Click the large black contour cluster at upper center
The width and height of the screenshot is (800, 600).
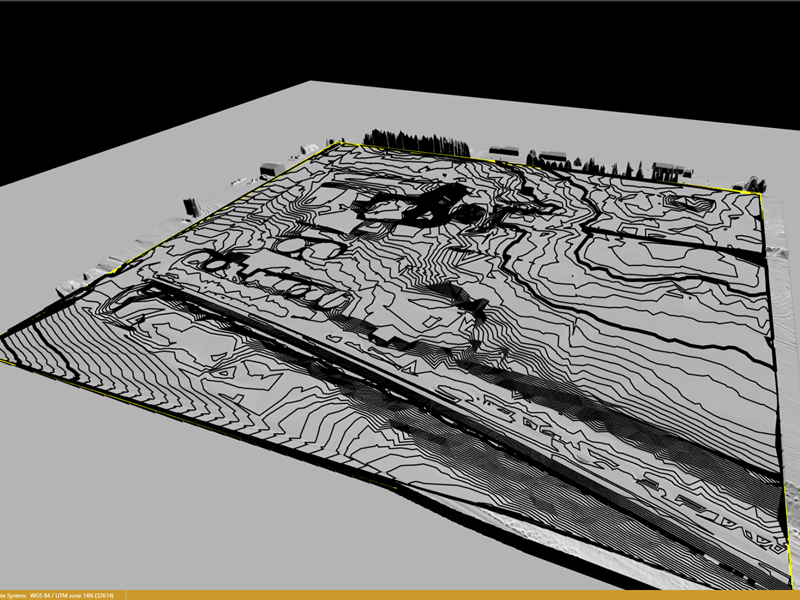point(430,203)
